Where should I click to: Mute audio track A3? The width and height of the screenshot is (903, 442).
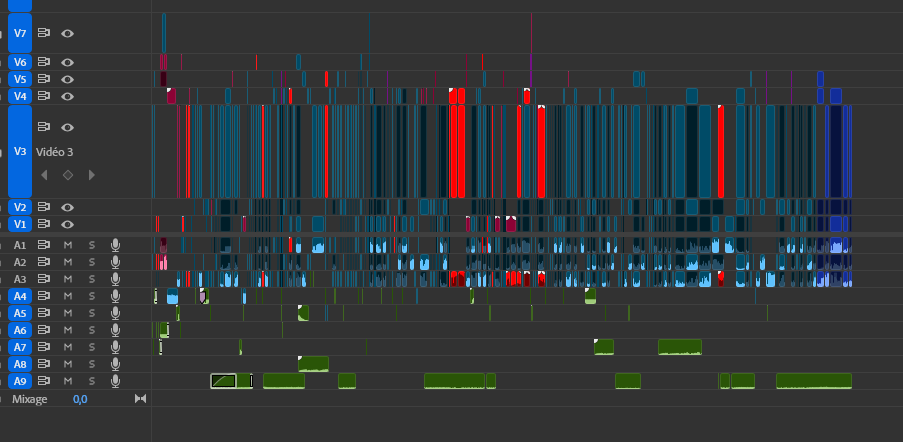(67, 279)
